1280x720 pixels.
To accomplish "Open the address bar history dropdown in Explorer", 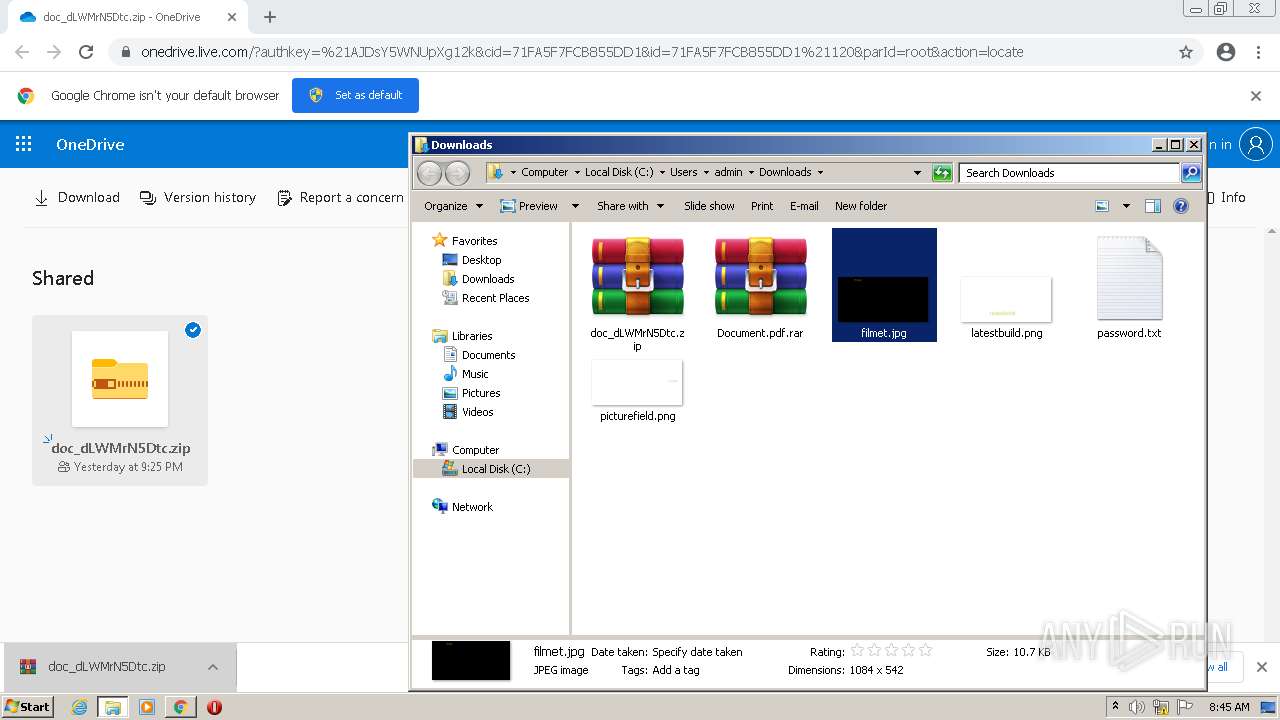I will [x=917, y=173].
